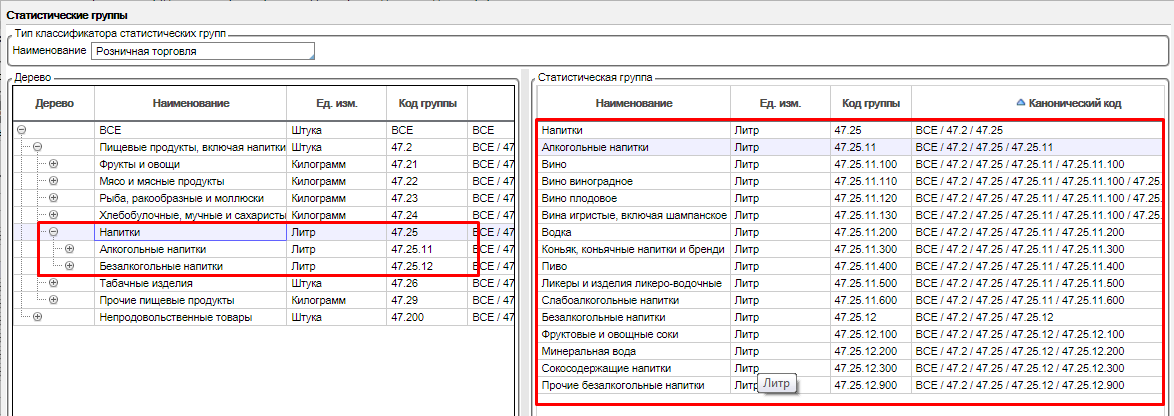The height and width of the screenshot is (416, 1174).
Task: Select Рыба, ракообразные и моллюски in the tree
Action: point(190,198)
